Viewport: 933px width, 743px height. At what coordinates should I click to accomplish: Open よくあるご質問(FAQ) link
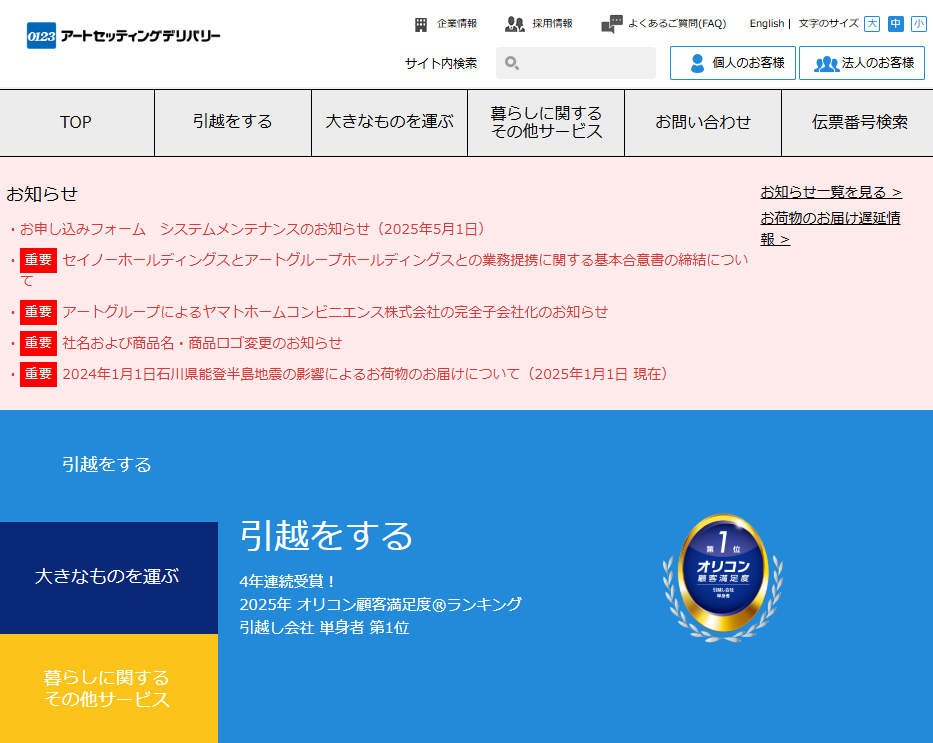[677, 24]
